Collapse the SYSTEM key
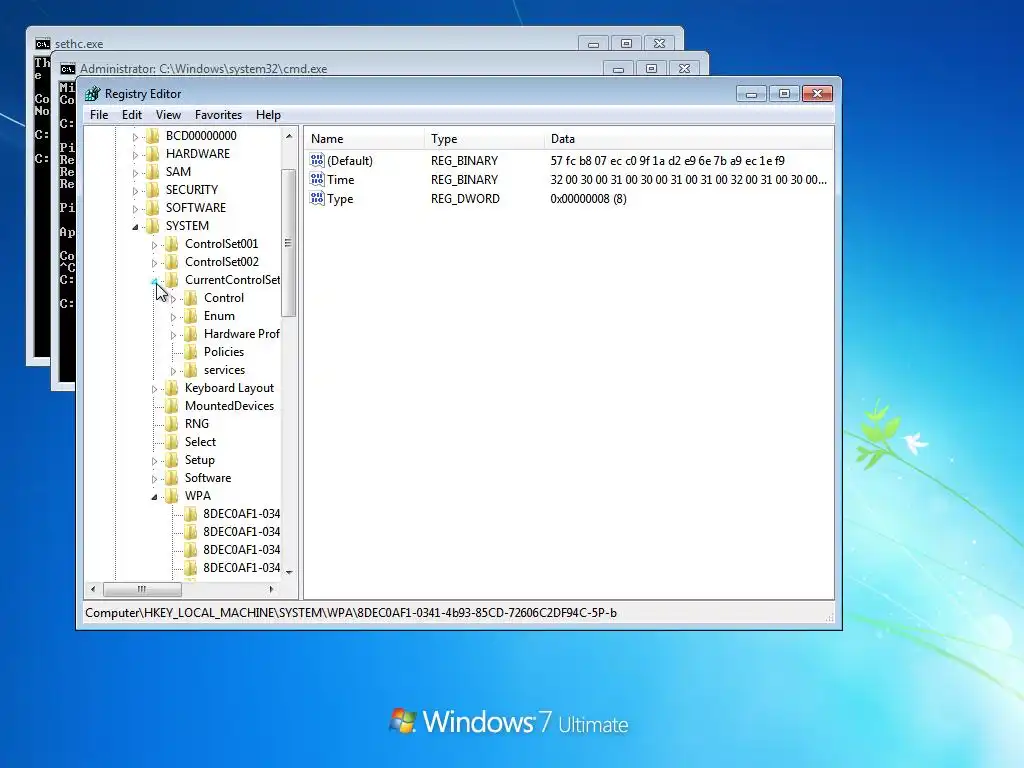This screenshot has width=1024, height=768. tap(135, 227)
